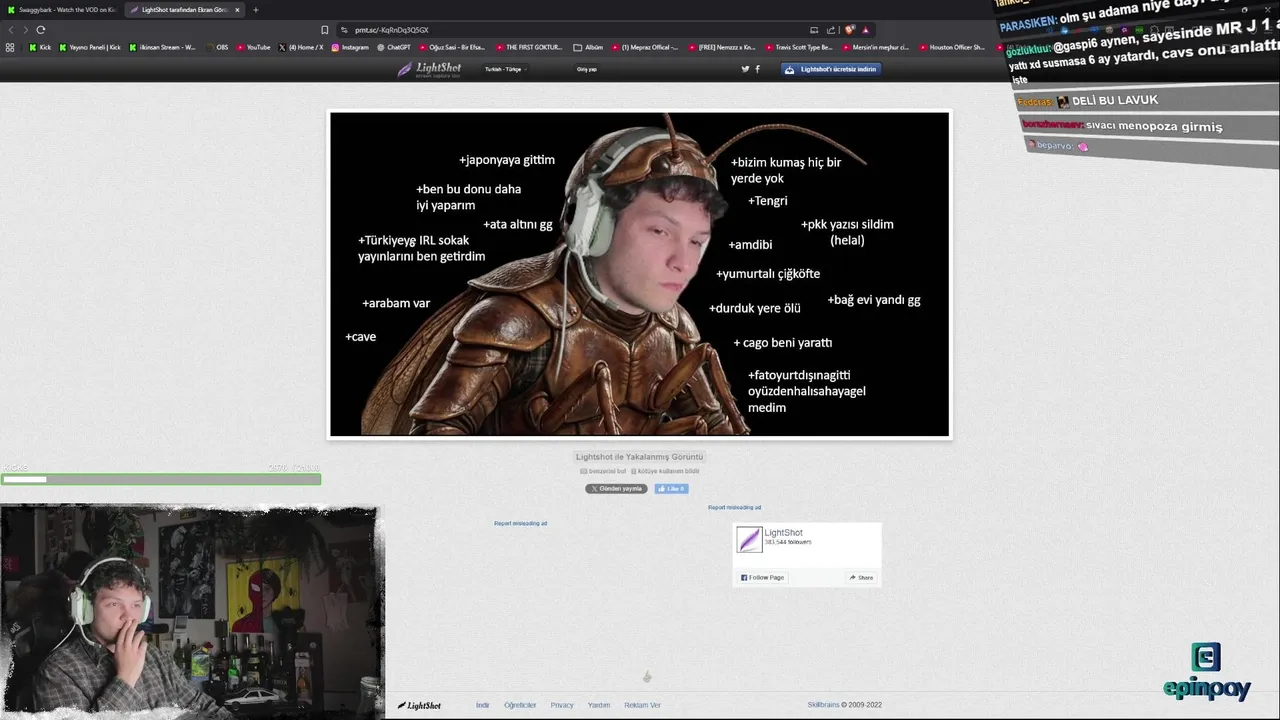The image size is (1280, 720).
Task: Click the Facebook Like button
Action: pyautogui.click(x=671, y=488)
